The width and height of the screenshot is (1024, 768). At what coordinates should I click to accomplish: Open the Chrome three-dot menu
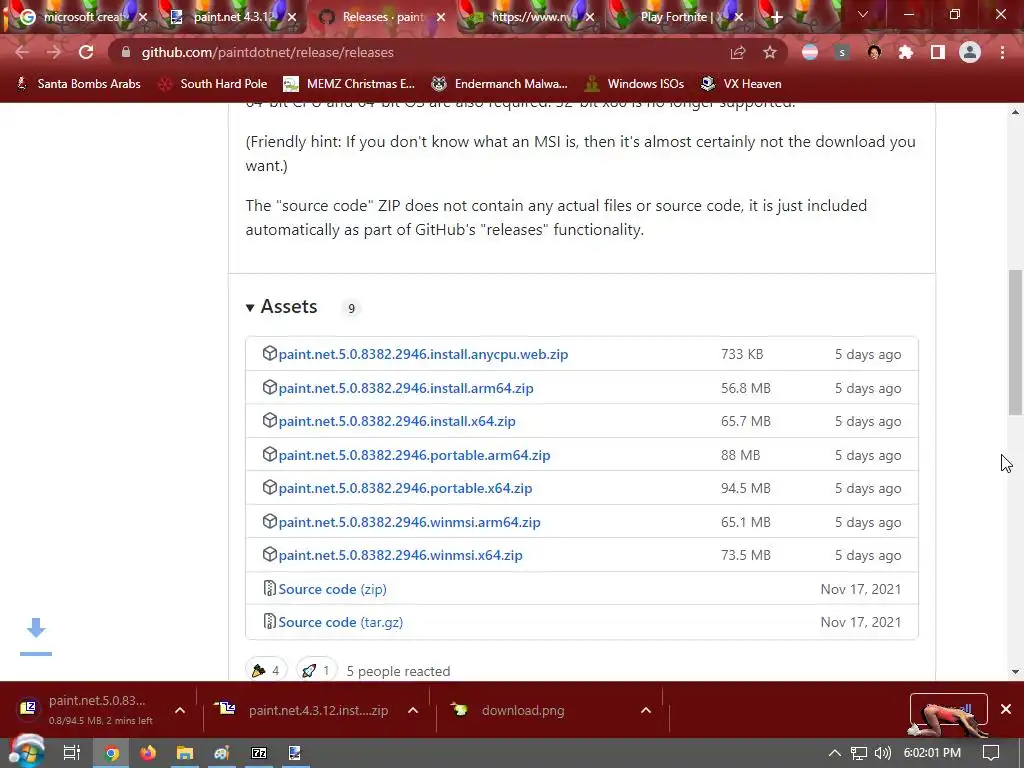pos(1002,52)
